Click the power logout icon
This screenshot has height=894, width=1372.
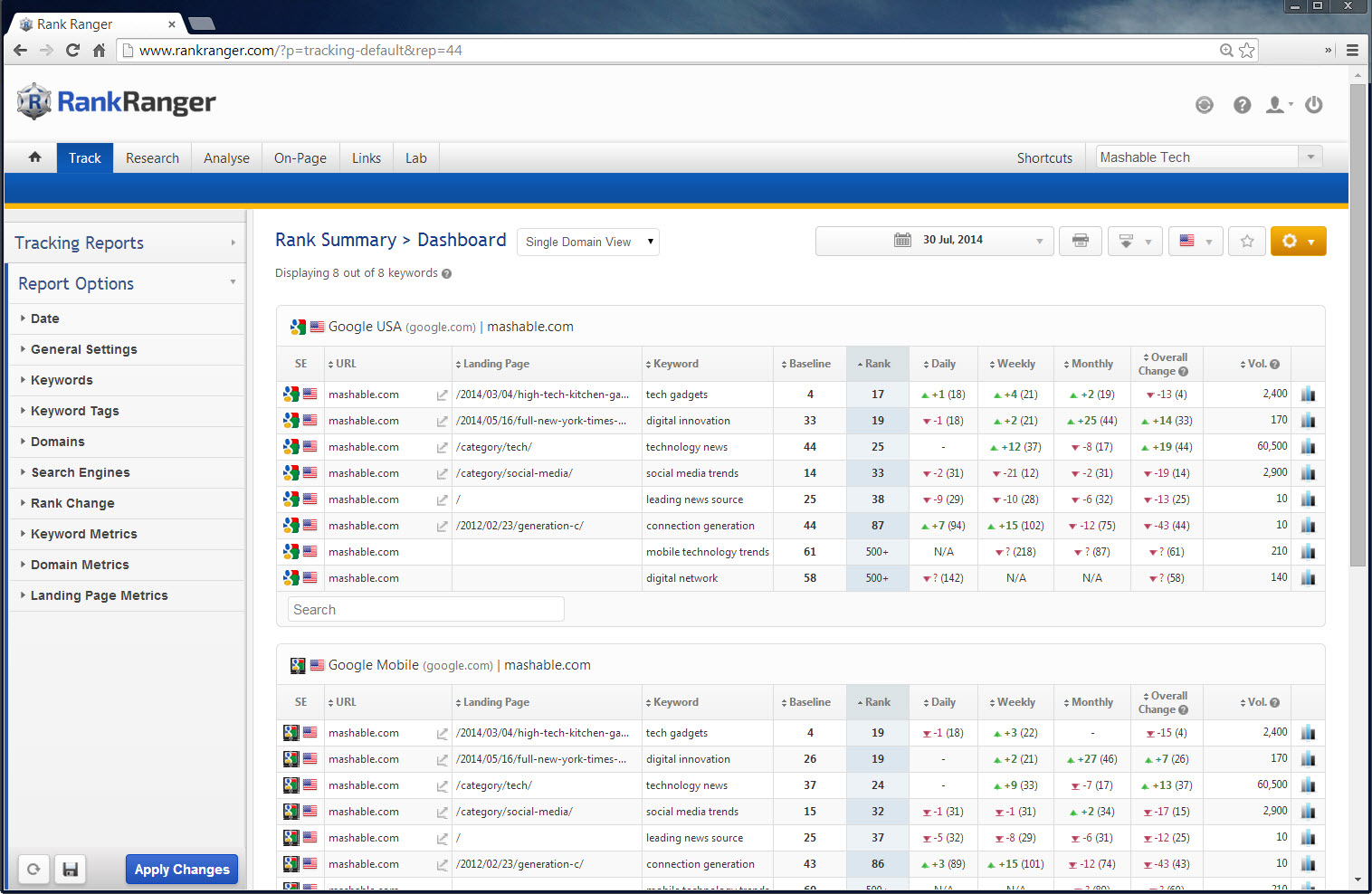(1313, 105)
